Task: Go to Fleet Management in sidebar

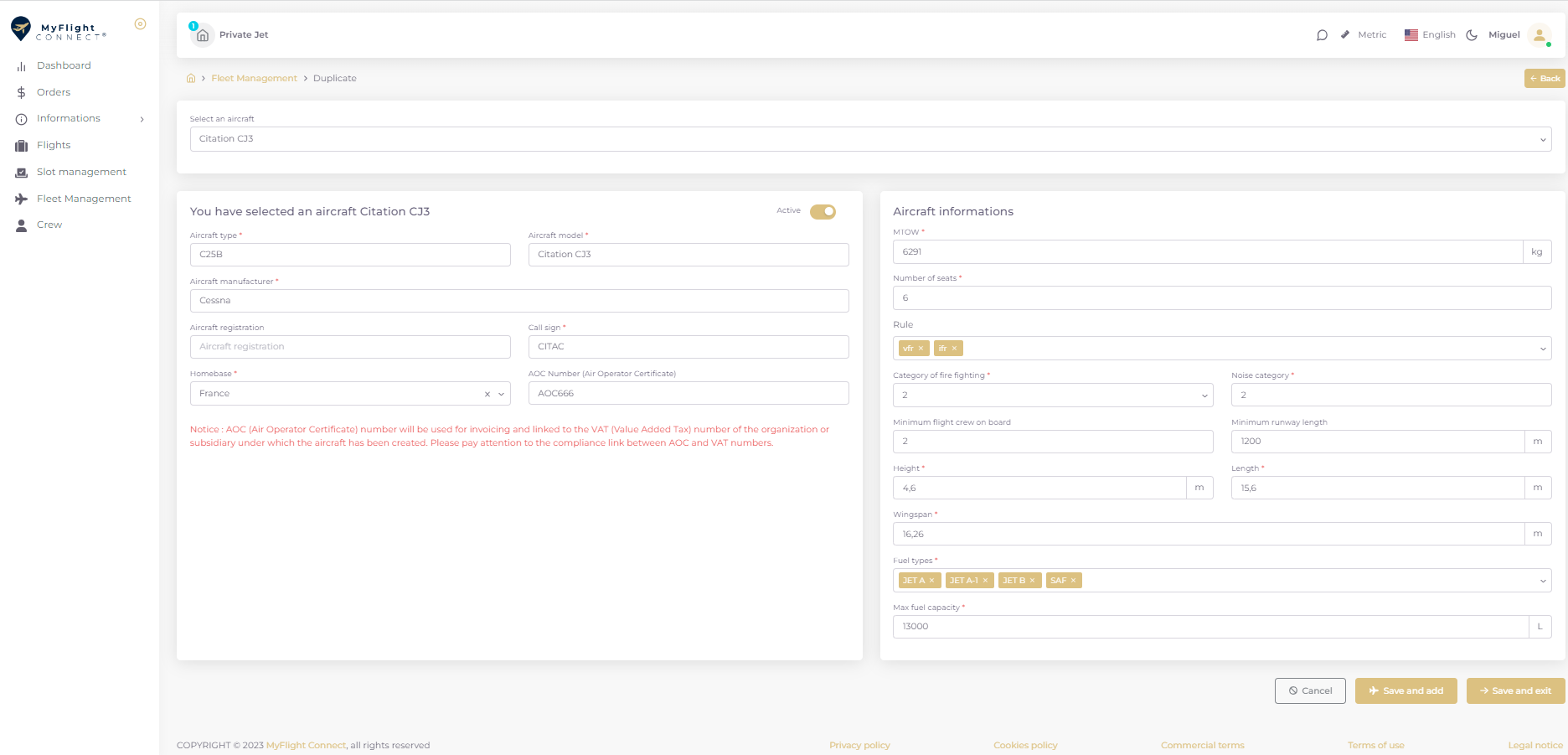Action: pos(84,199)
